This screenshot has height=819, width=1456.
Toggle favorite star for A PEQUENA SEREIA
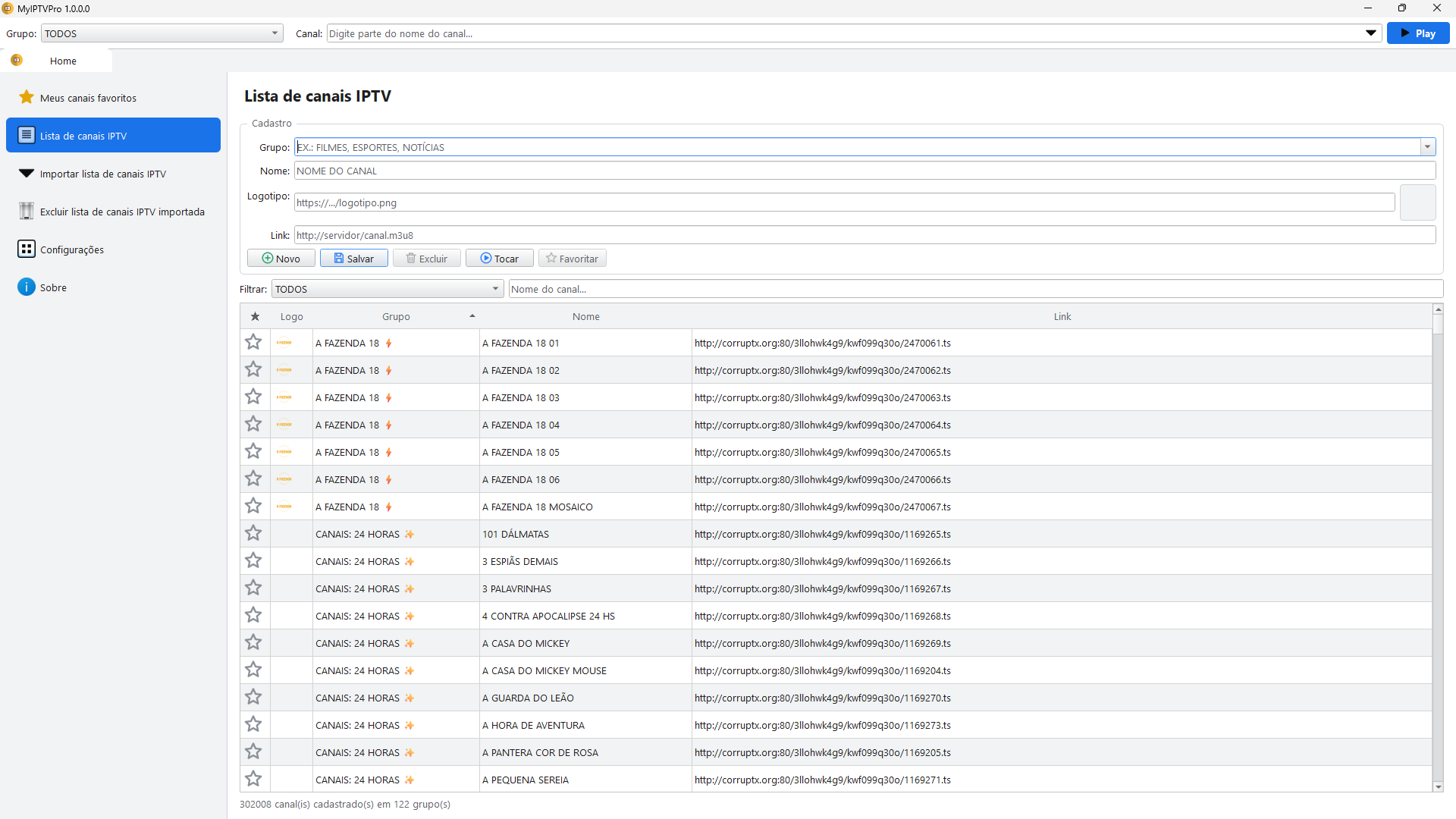pyautogui.click(x=253, y=780)
